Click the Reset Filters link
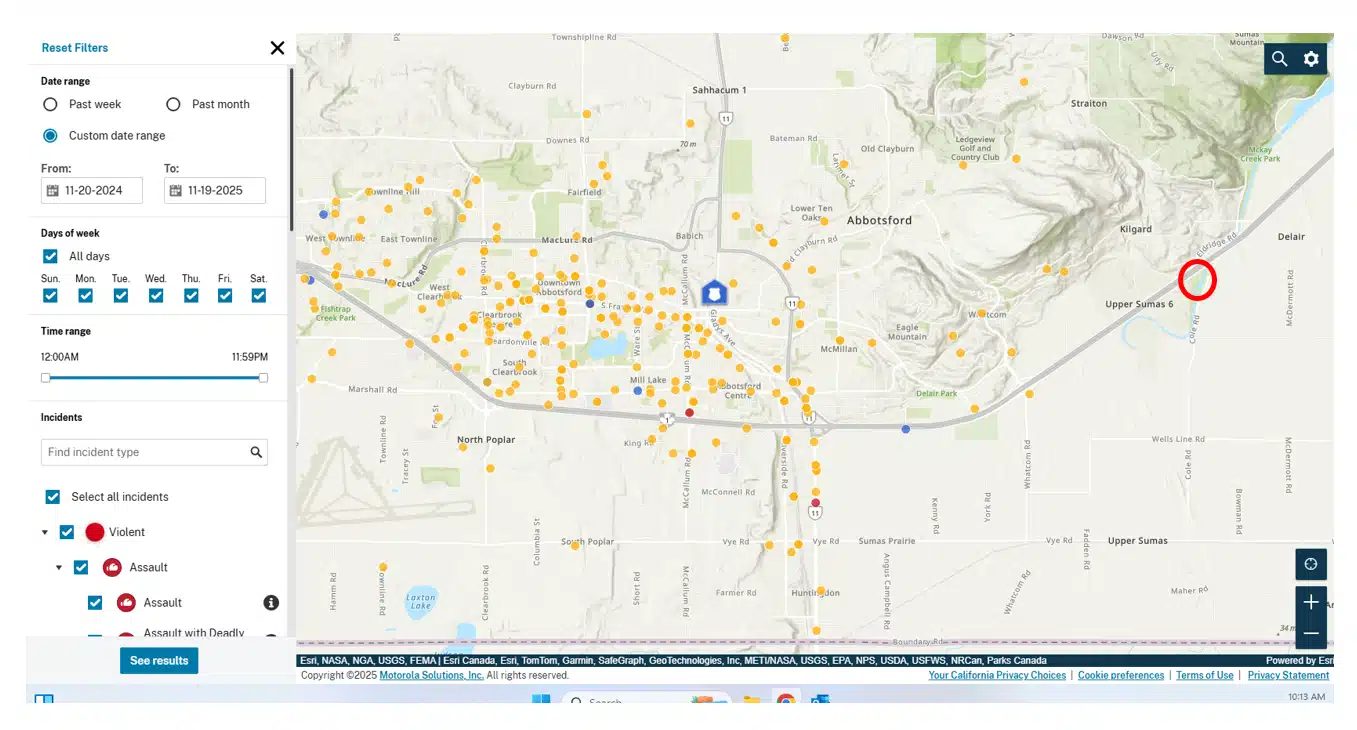The width and height of the screenshot is (1357, 730). point(75,48)
